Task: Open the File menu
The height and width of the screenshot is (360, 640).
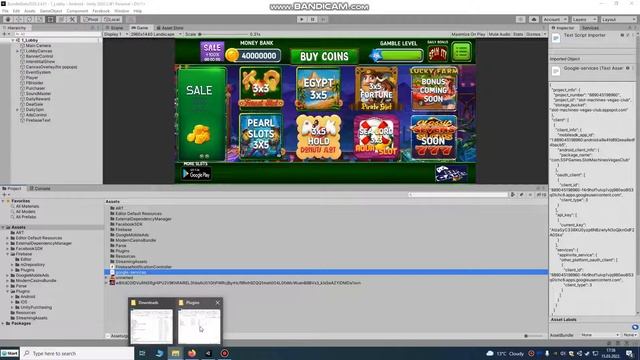Action: [5, 11]
